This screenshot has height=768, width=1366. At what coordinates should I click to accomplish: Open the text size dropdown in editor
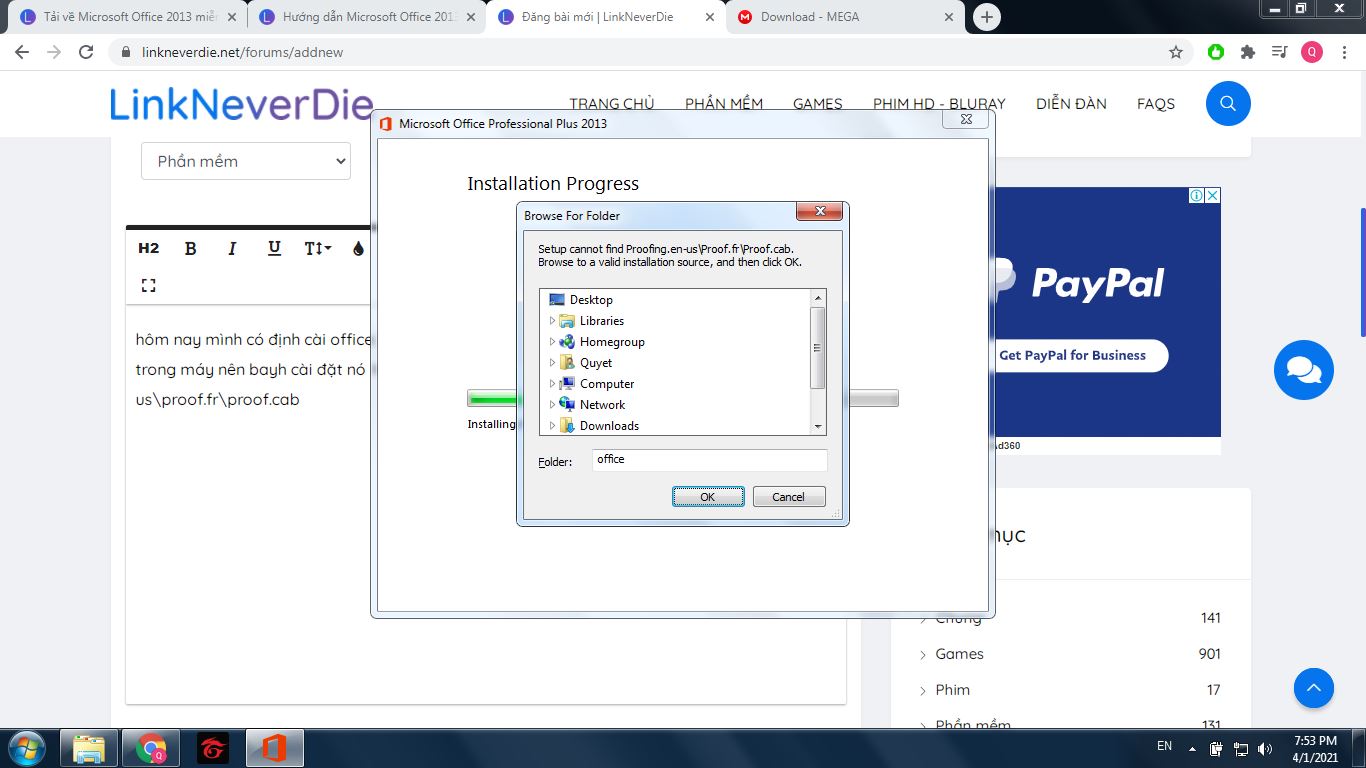pos(317,249)
